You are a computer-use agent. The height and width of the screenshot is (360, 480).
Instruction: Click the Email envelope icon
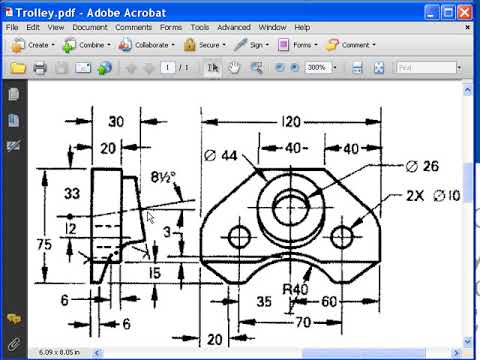point(83,68)
